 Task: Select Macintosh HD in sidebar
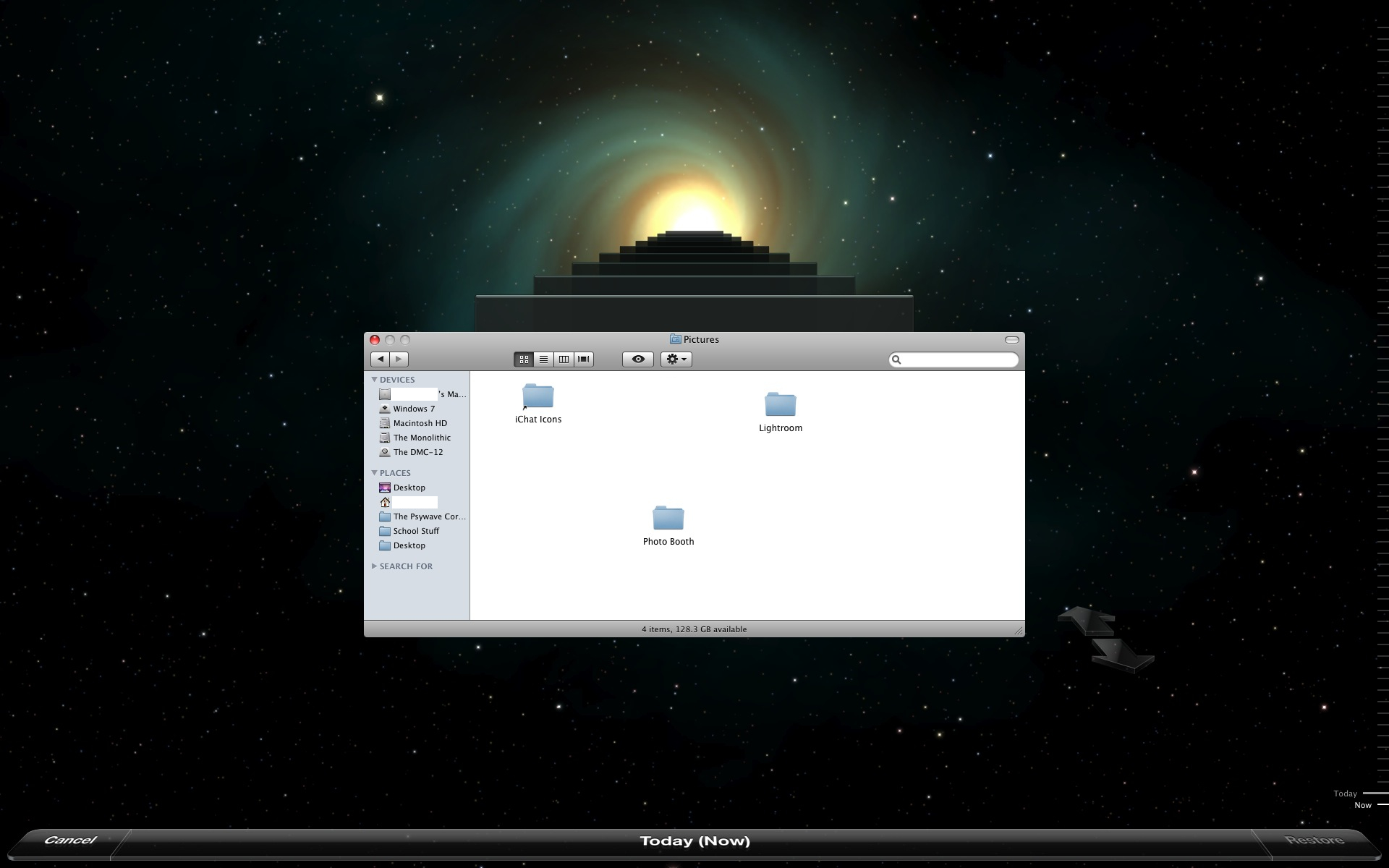[420, 423]
